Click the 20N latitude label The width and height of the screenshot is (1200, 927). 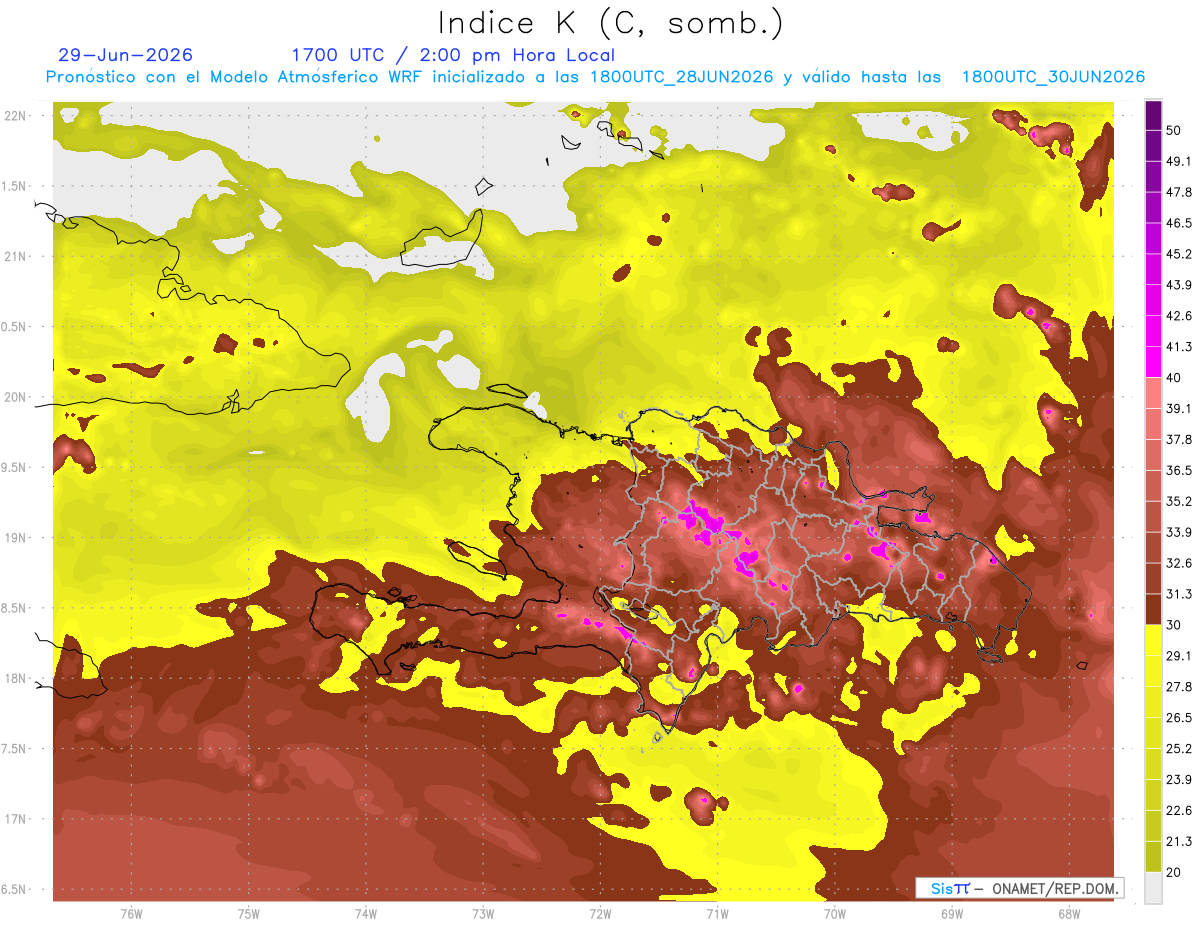(16, 397)
